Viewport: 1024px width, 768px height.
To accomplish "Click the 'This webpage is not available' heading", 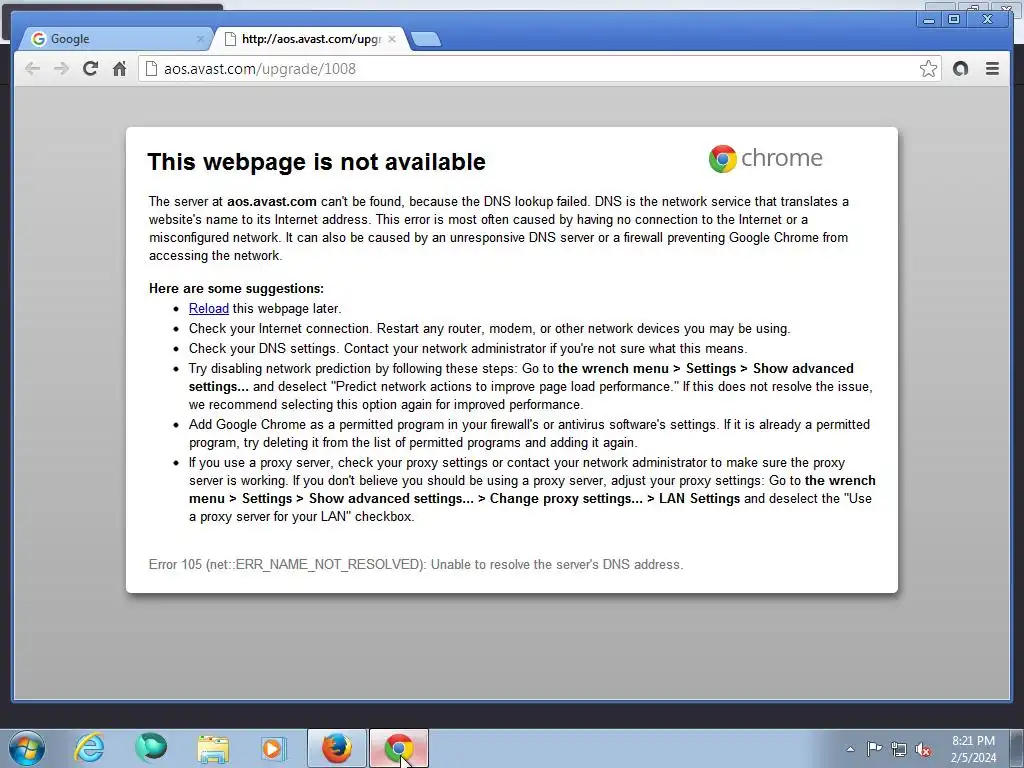I will click(x=316, y=162).
